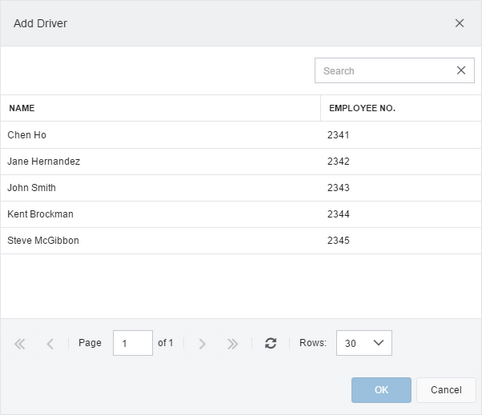
Task: Open the Rows per page dropdown
Action: 364,343
